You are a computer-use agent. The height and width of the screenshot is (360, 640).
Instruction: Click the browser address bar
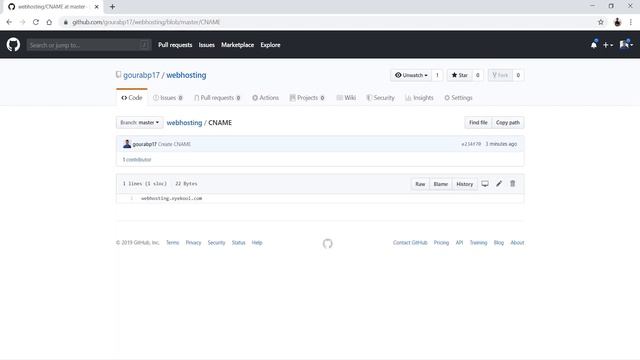(x=327, y=22)
